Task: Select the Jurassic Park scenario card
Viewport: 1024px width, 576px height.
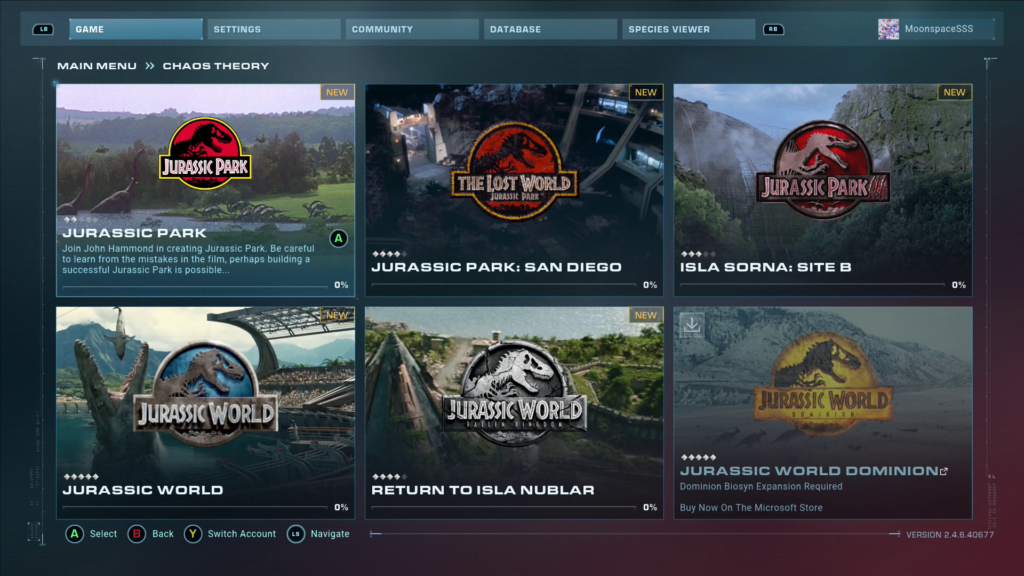Action: [206, 190]
